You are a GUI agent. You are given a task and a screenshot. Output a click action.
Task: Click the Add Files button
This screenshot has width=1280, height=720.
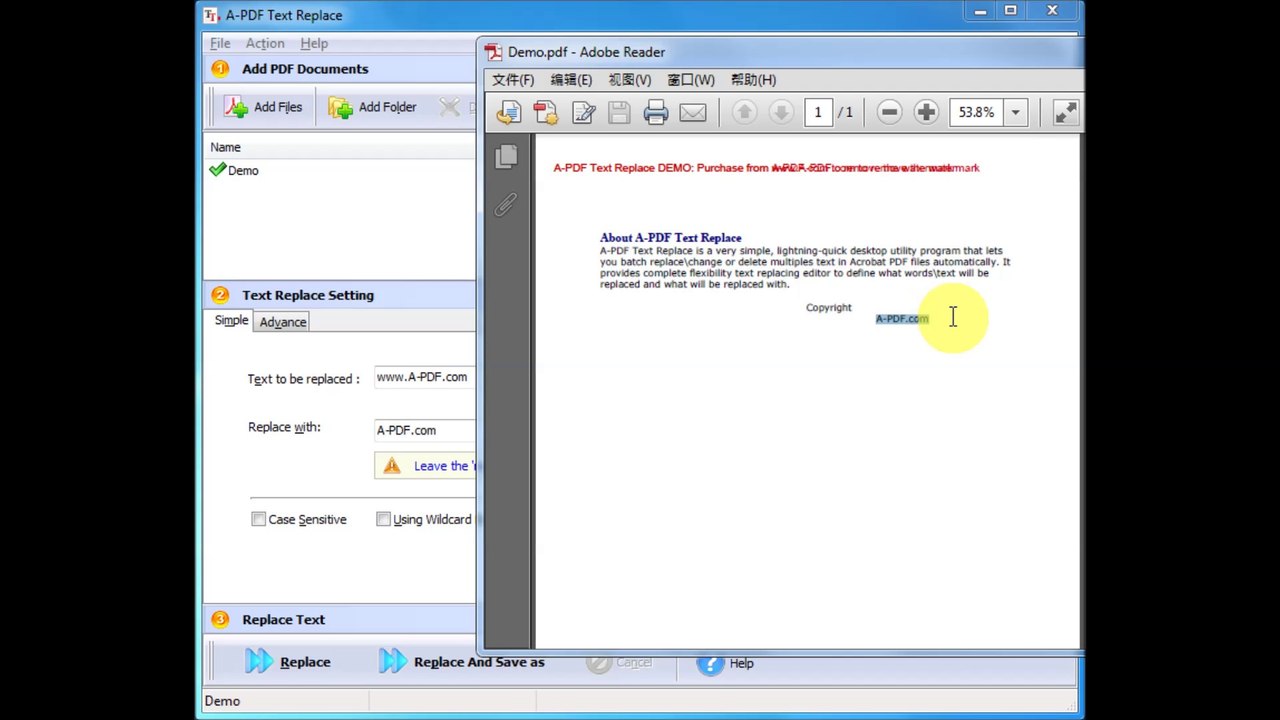[x=263, y=107]
